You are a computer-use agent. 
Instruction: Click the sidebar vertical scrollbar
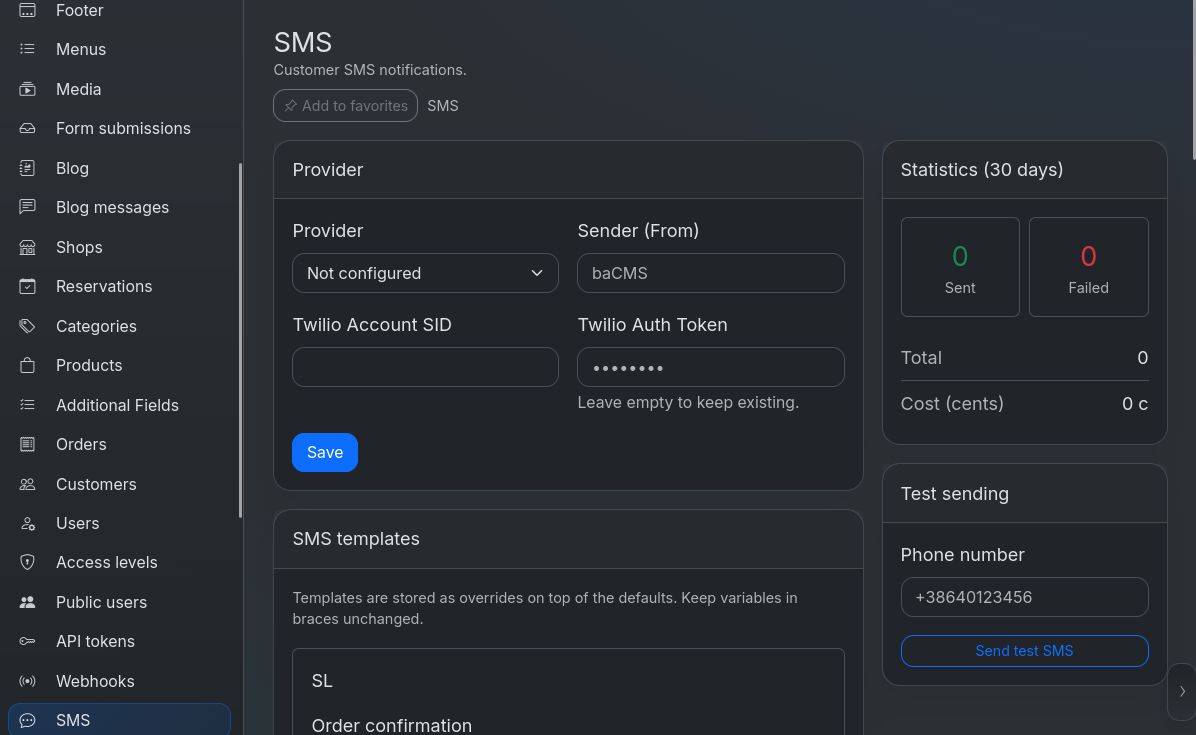click(x=240, y=340)
